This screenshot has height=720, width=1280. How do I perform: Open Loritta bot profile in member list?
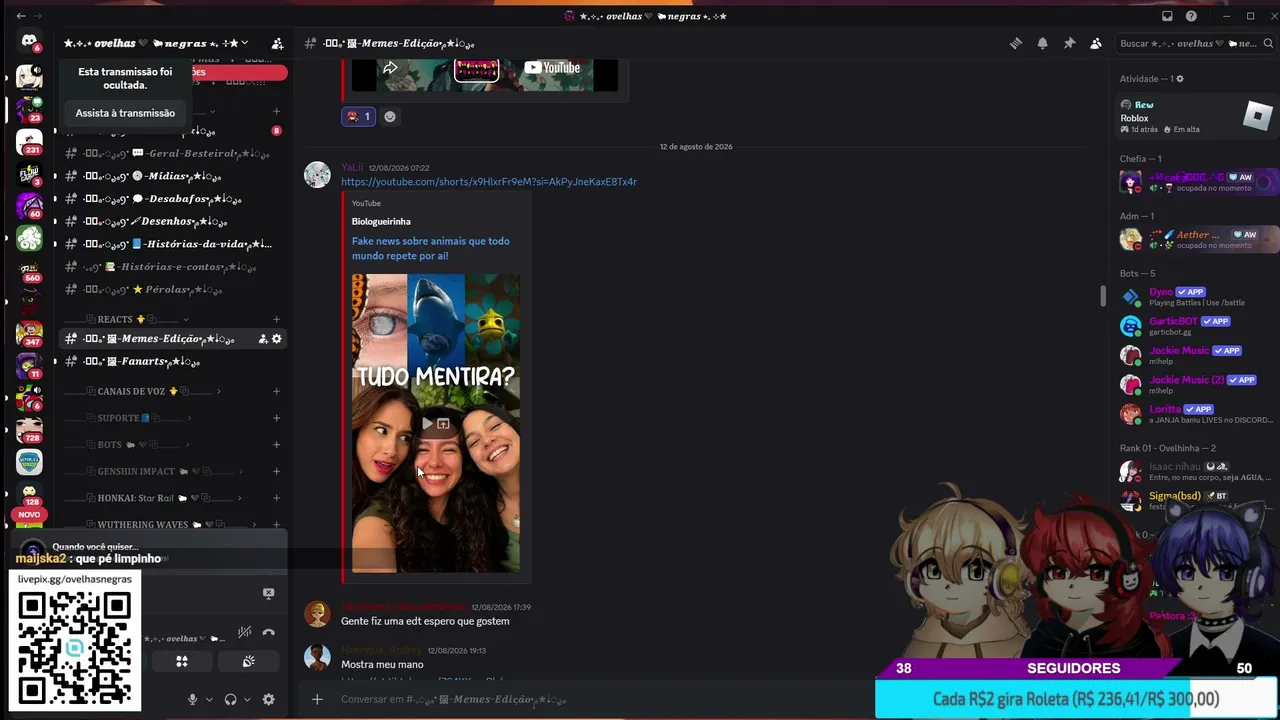(x=1195, y=413)
